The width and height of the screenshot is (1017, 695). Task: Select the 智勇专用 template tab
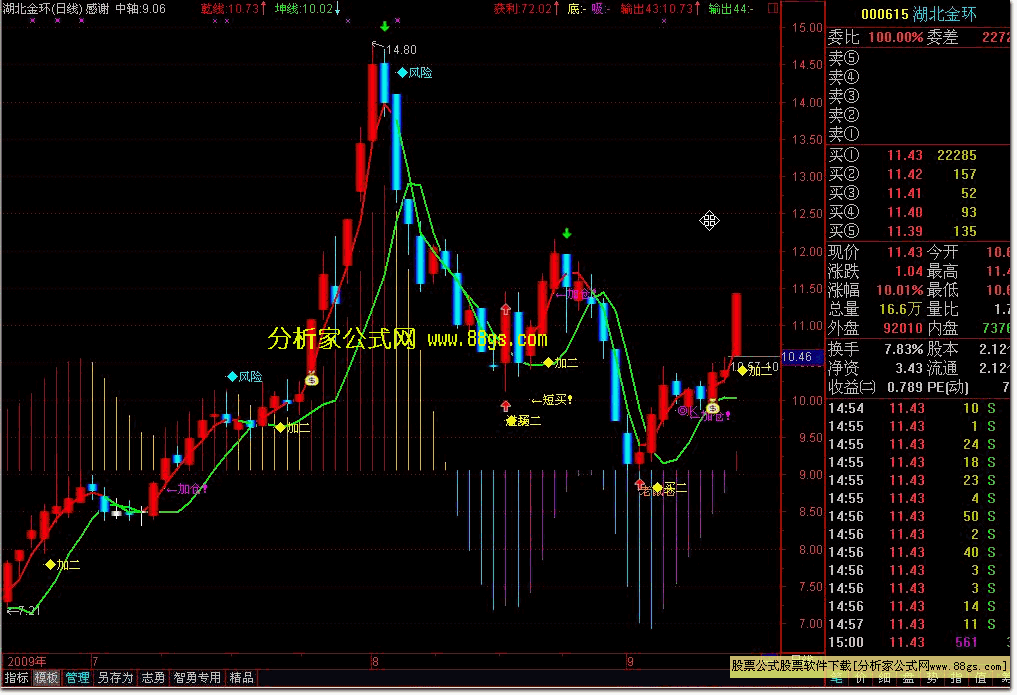coord(197,677)
